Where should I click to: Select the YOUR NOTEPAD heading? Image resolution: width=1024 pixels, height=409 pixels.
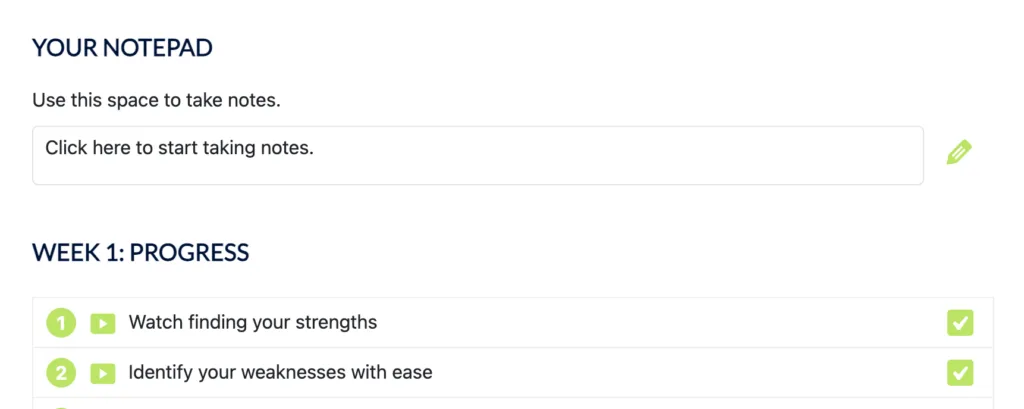click(x=122, y=48)
